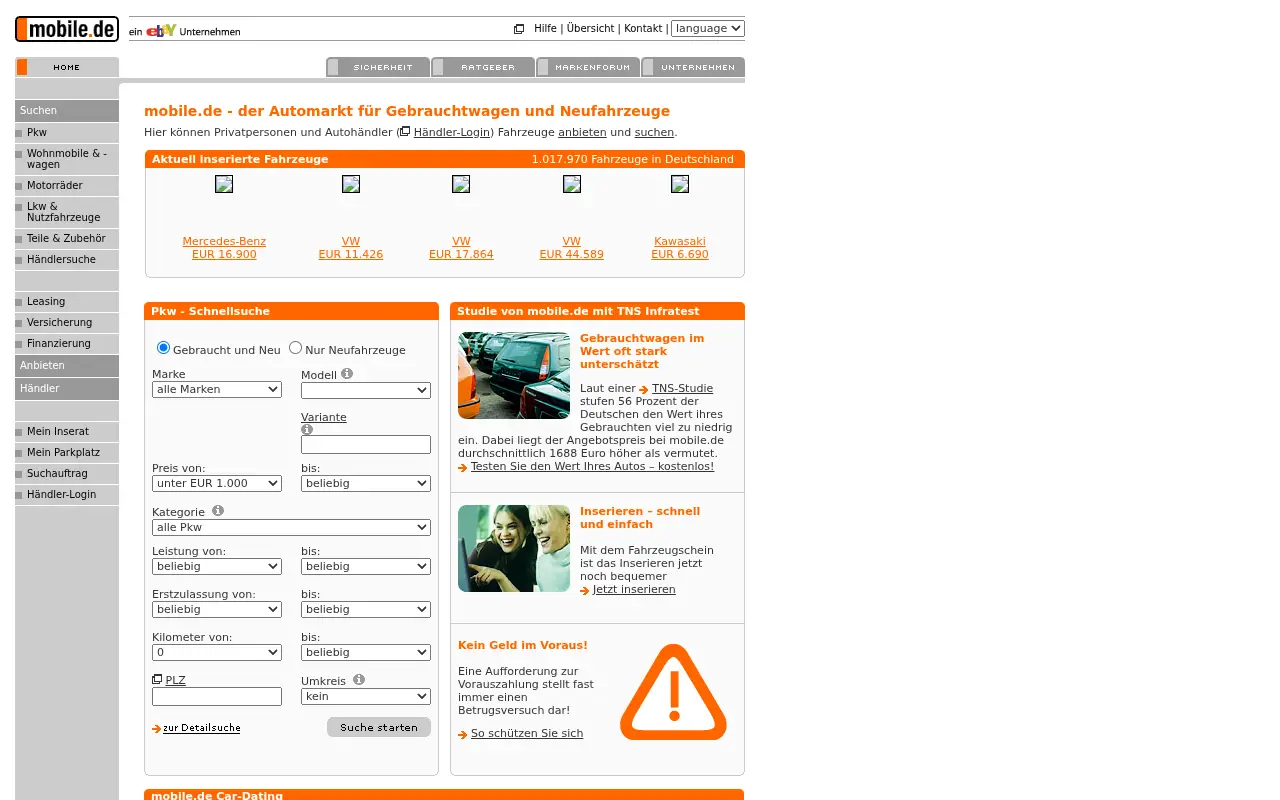Click the Variante input field

pyautogui.click(x=366, y=445)
